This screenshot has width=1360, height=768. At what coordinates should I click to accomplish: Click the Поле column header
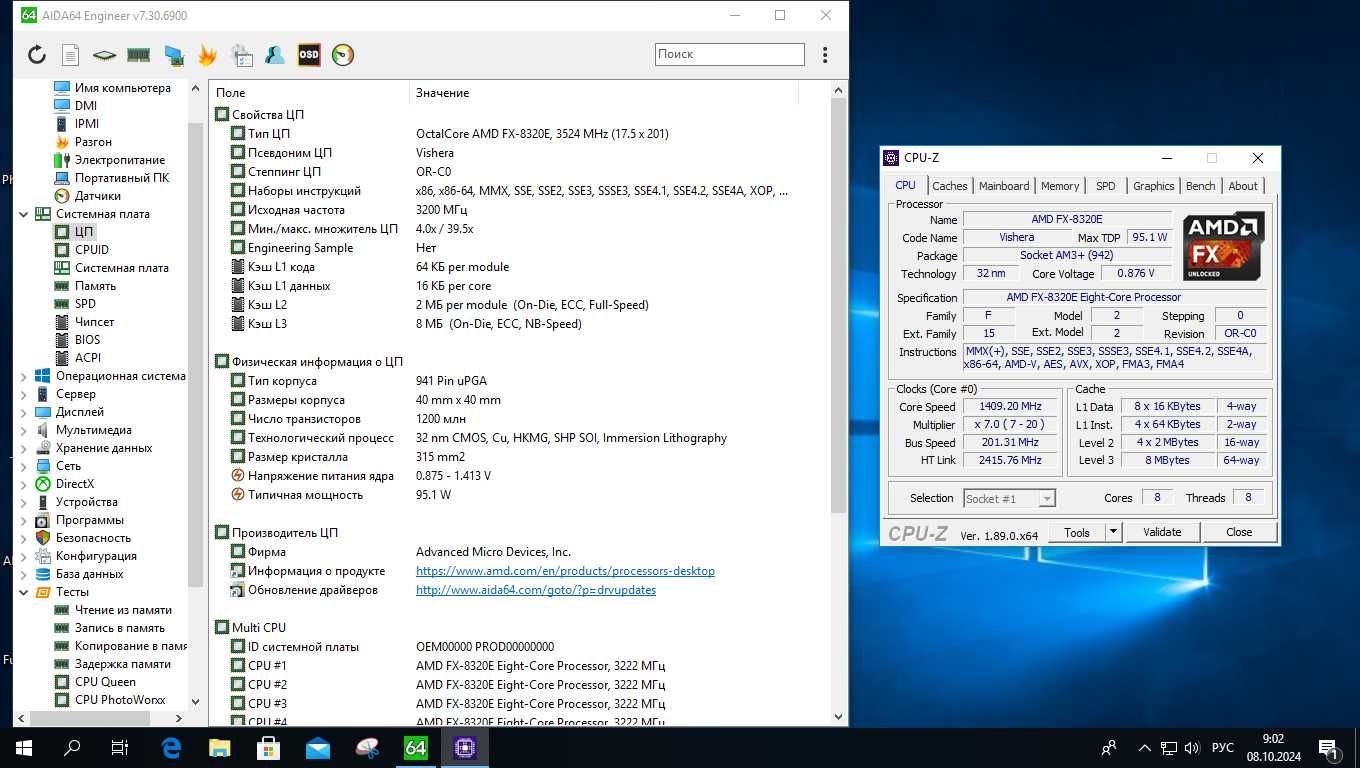coord(309,93)
